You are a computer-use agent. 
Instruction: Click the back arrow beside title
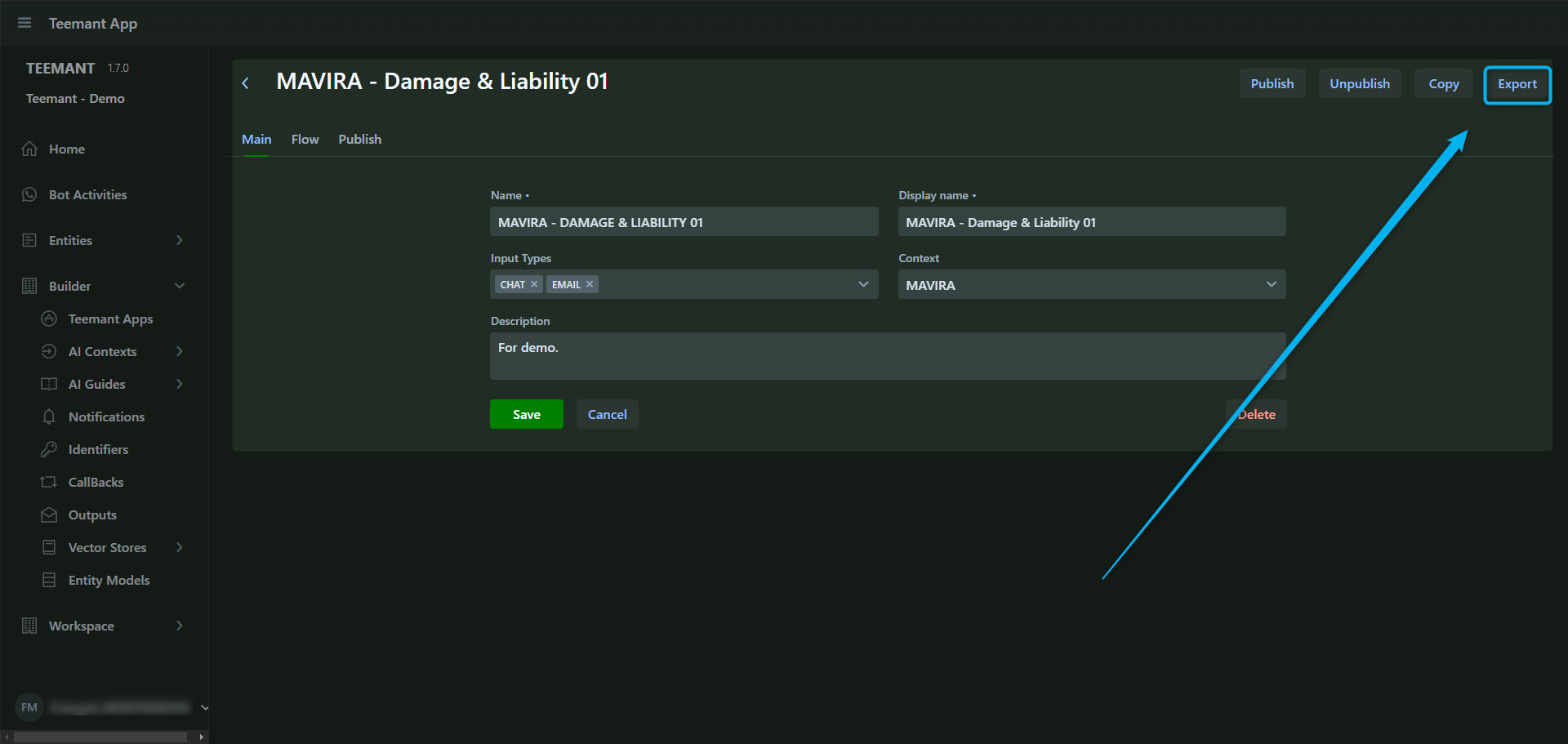coord(246,83)
